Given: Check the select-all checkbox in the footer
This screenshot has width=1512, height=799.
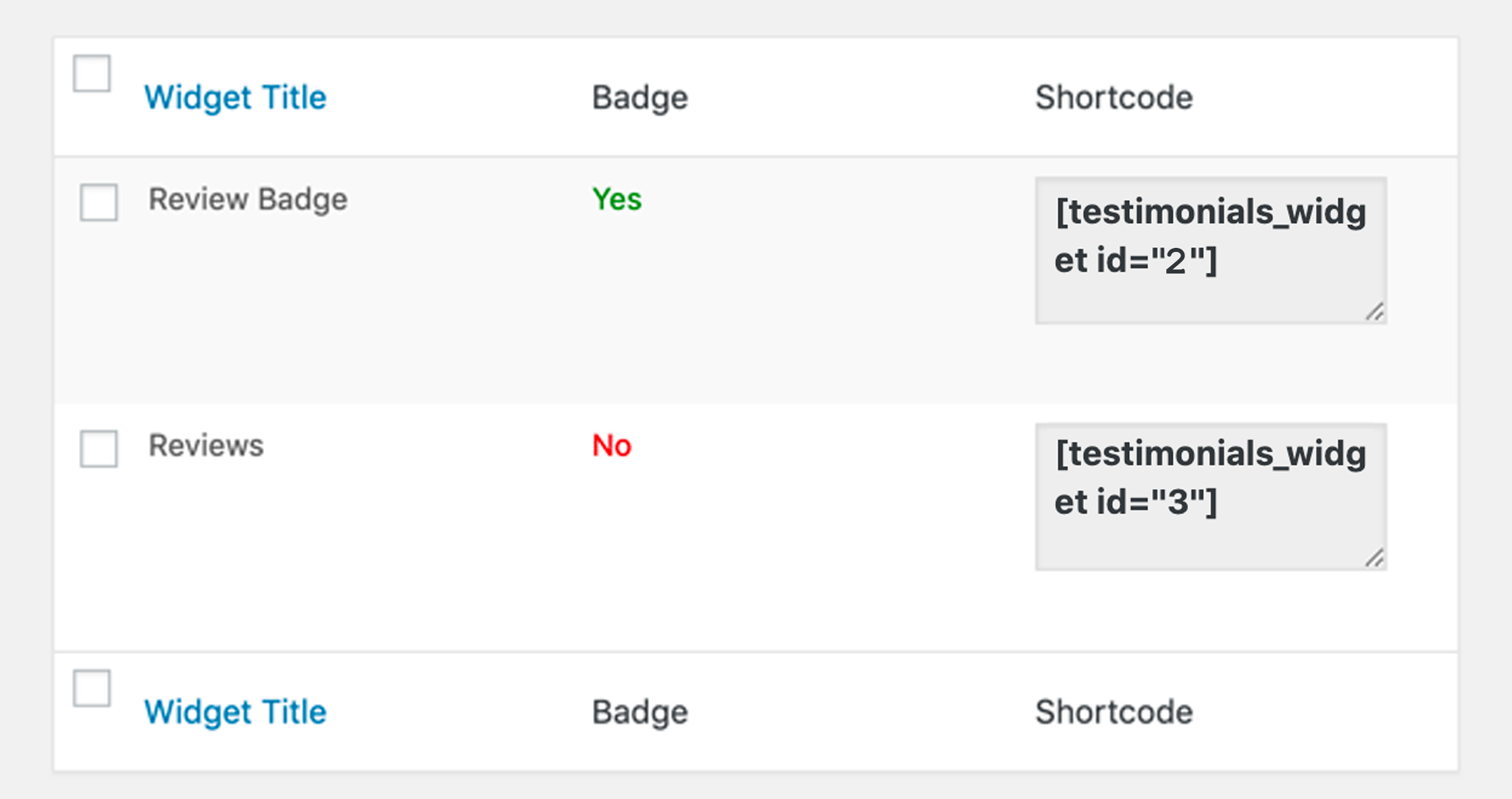Looking at the screenshot, I should (92, 688).
